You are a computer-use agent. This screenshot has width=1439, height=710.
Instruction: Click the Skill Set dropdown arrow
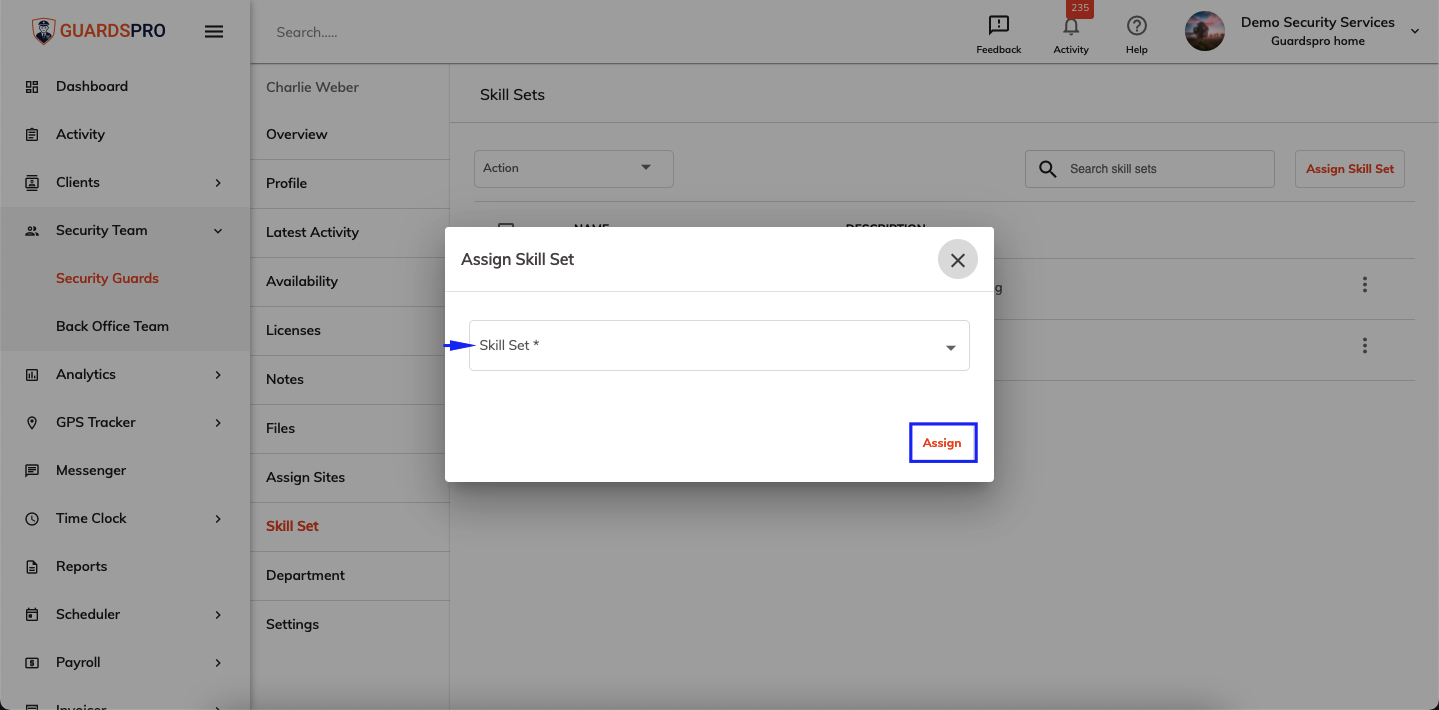pyautogui.click(x=950, y=348)
